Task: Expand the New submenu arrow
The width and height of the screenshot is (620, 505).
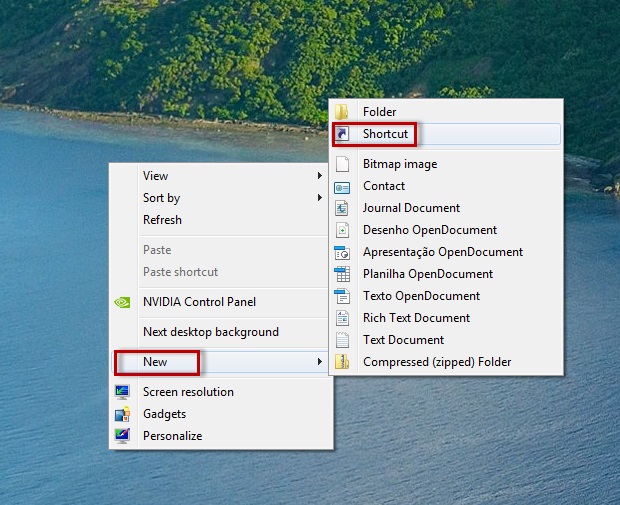Action: (320, 362)
